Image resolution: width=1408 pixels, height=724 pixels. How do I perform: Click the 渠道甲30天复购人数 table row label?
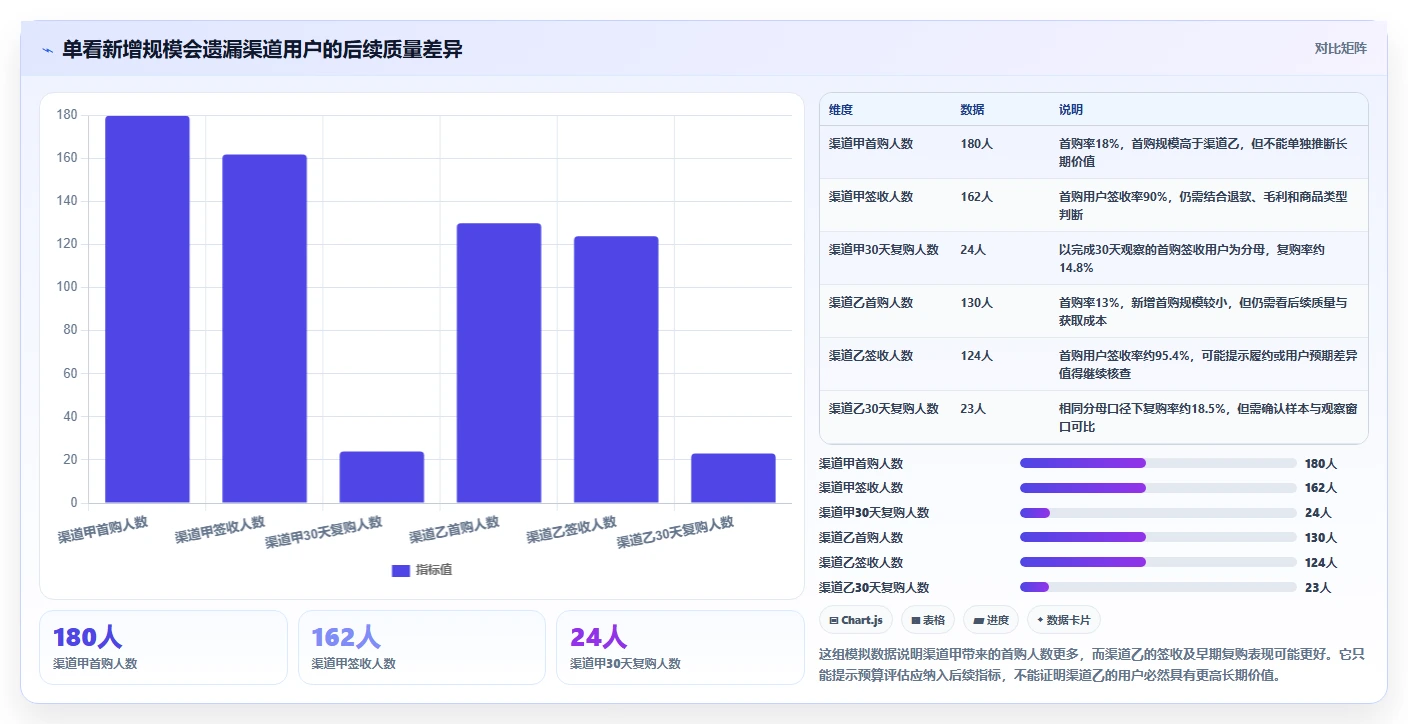click(884, 249)
